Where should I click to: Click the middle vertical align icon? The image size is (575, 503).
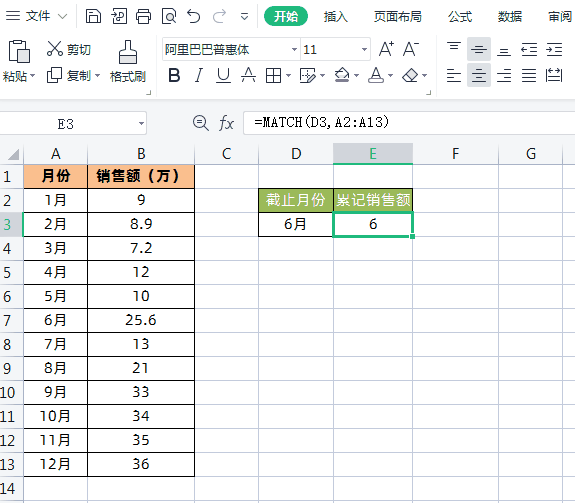pos(479,49)
